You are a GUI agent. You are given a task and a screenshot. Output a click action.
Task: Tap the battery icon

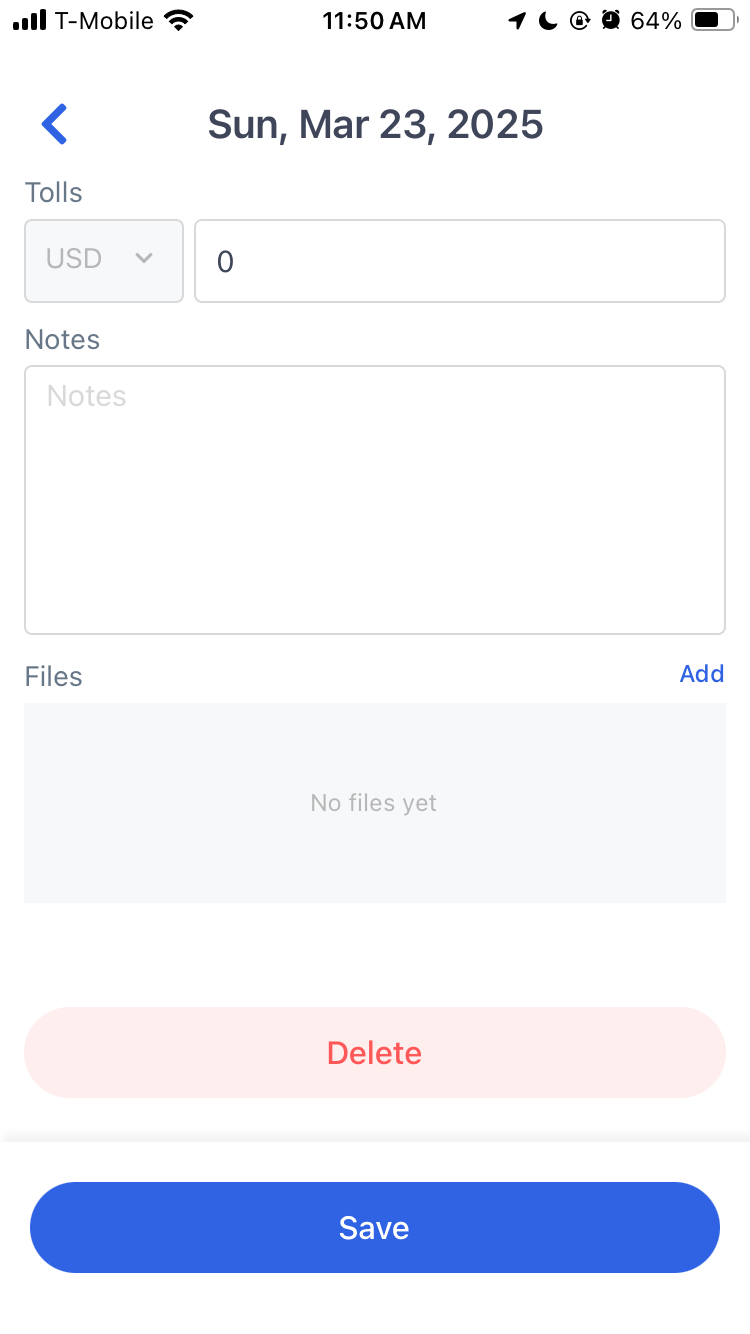714,20
